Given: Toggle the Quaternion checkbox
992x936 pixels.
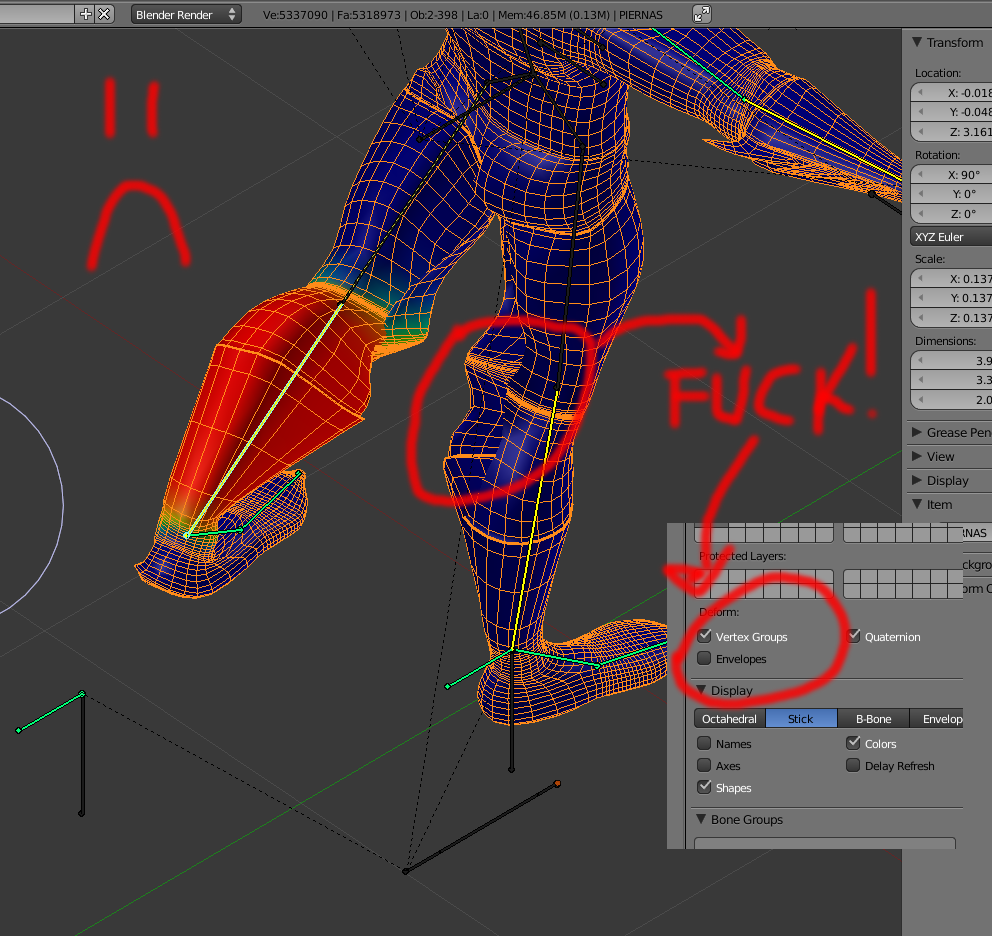Looking at the screenshot, I should (x=853, y=636).
